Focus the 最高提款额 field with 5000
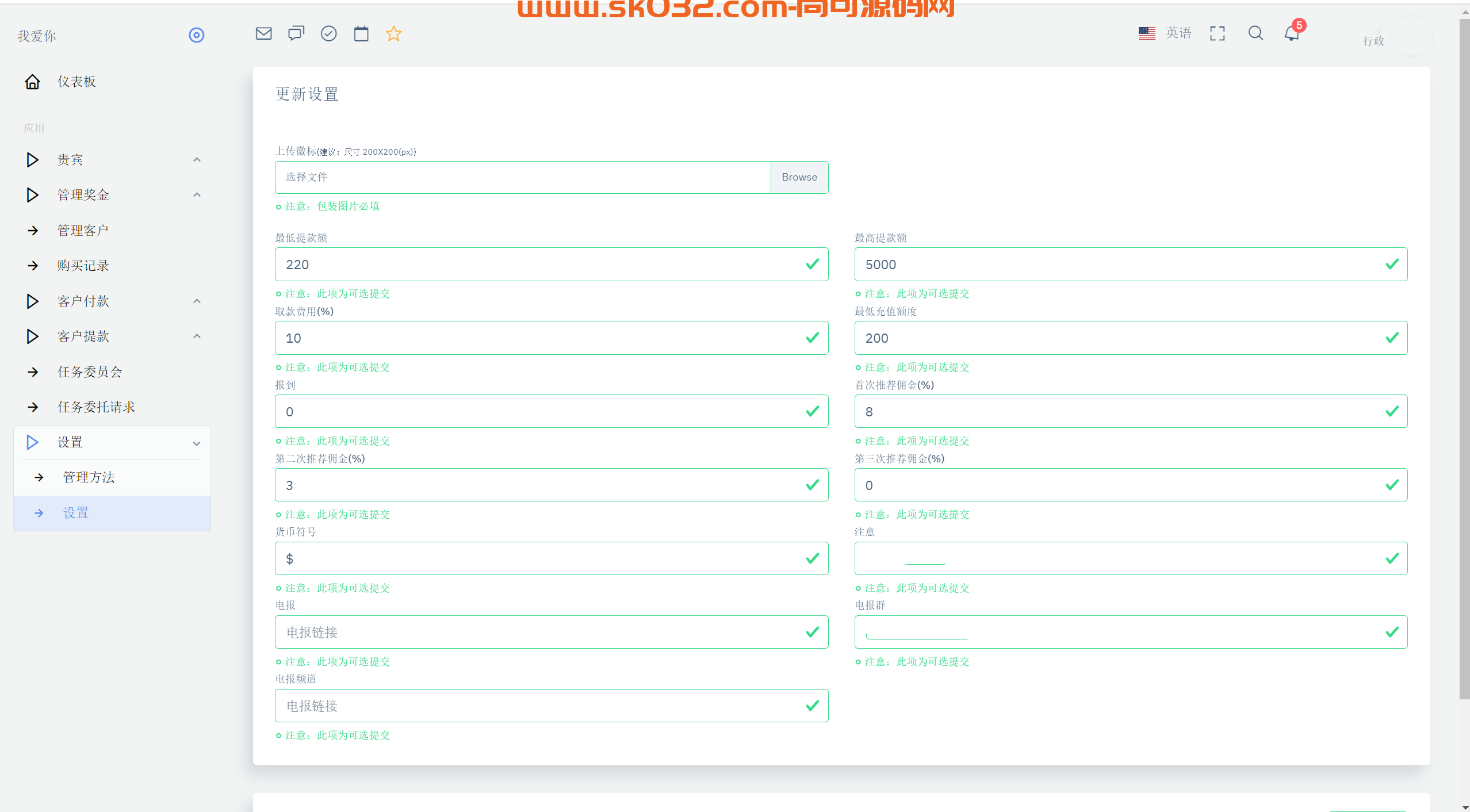 coord(1131,265)
